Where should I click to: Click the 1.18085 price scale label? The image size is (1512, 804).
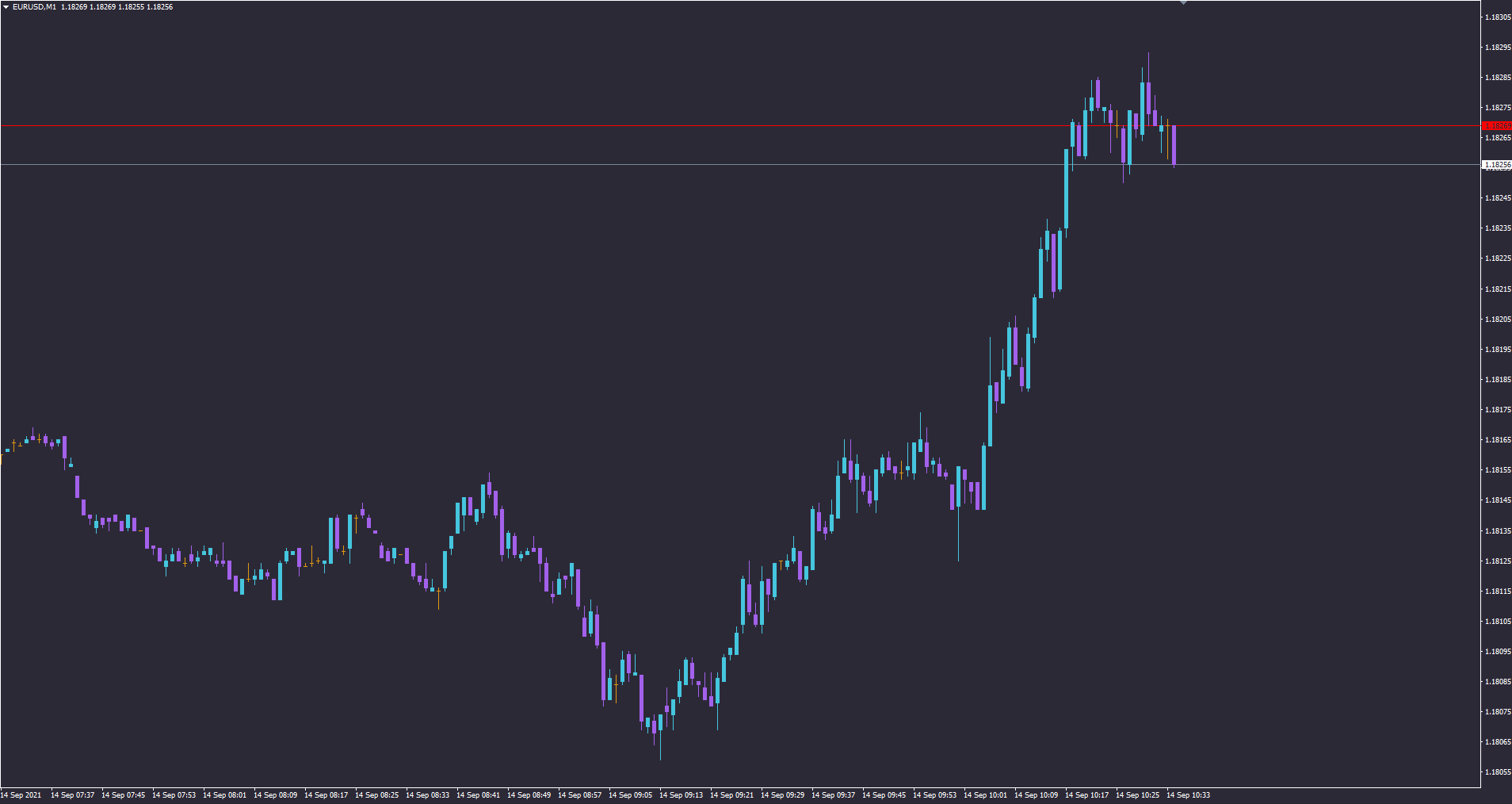pos(1497,682)
